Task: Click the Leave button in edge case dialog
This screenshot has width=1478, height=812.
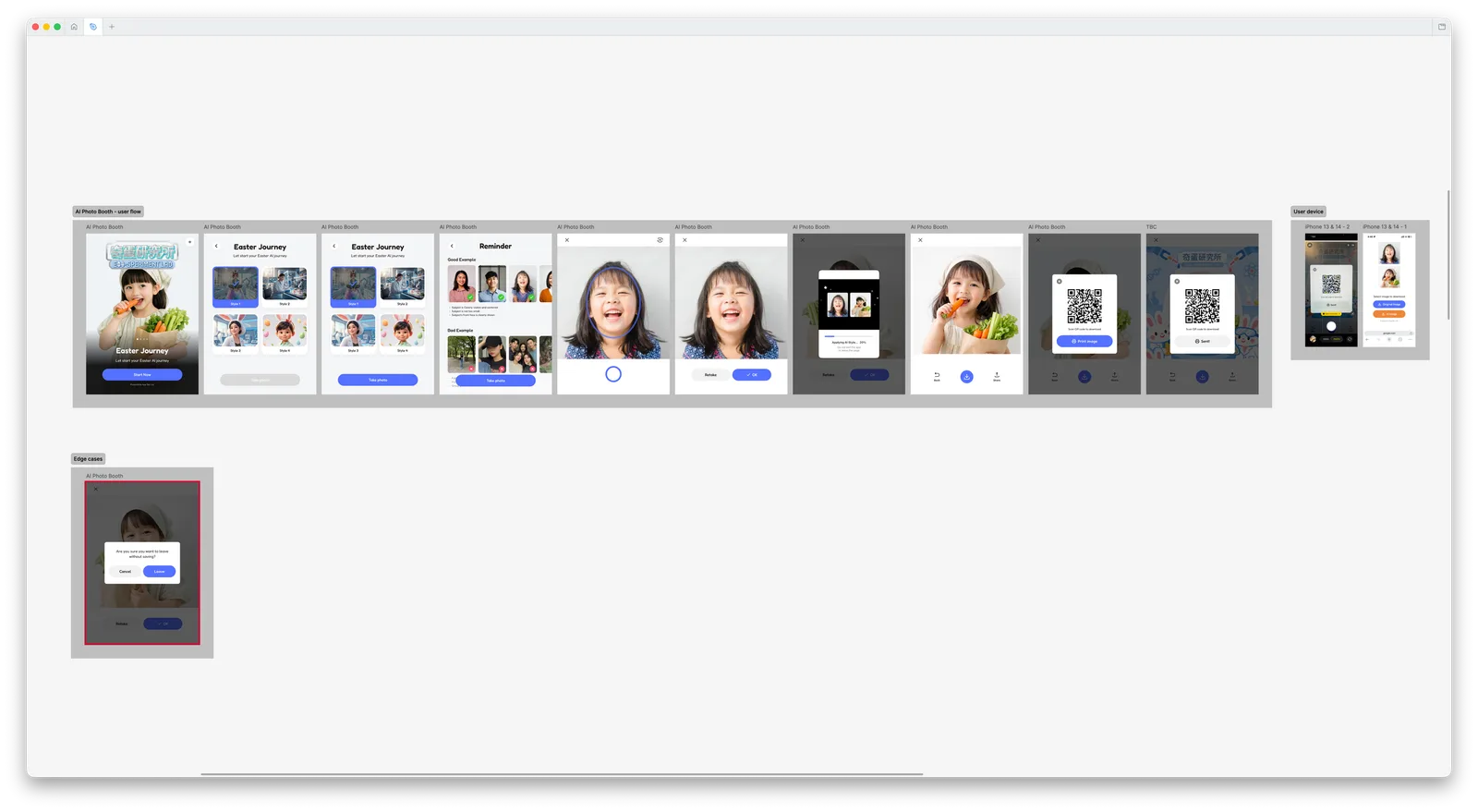Action: coord(159,571)
